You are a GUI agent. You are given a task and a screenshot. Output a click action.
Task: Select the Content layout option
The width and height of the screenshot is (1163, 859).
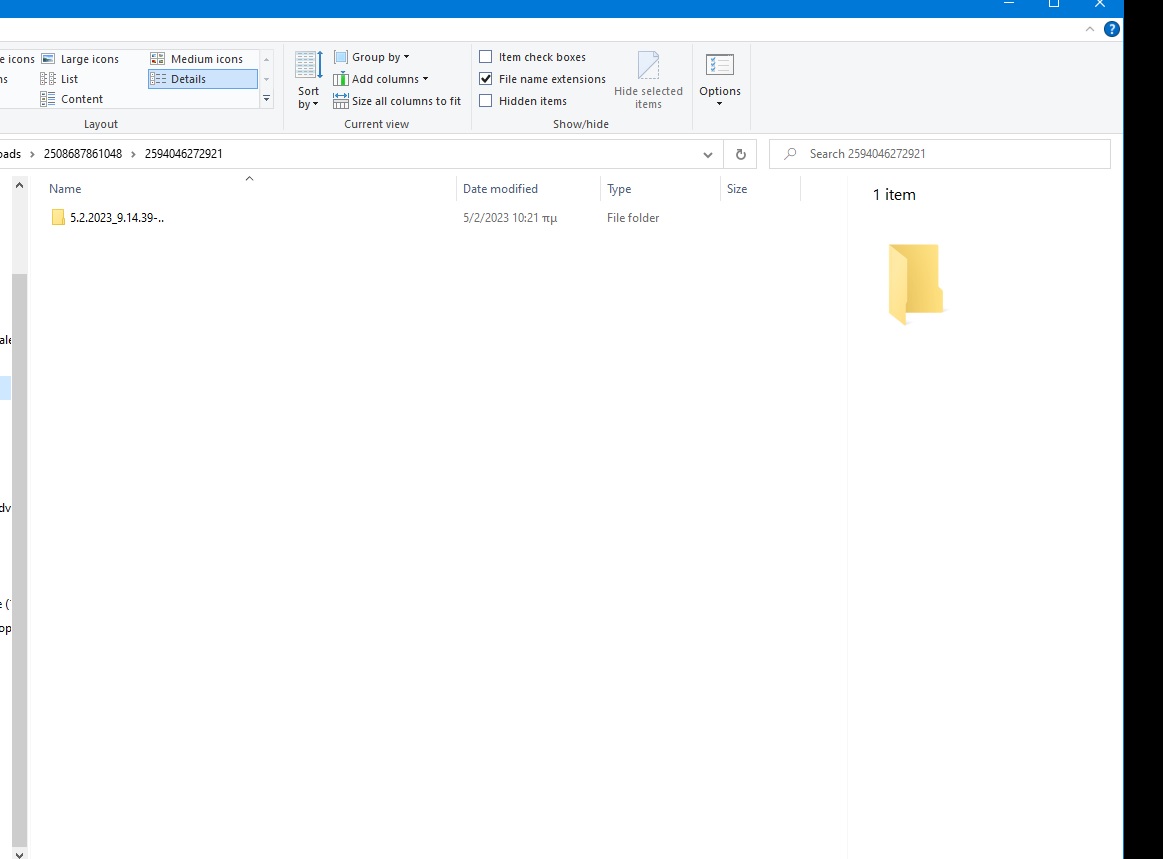click(81, 99)
